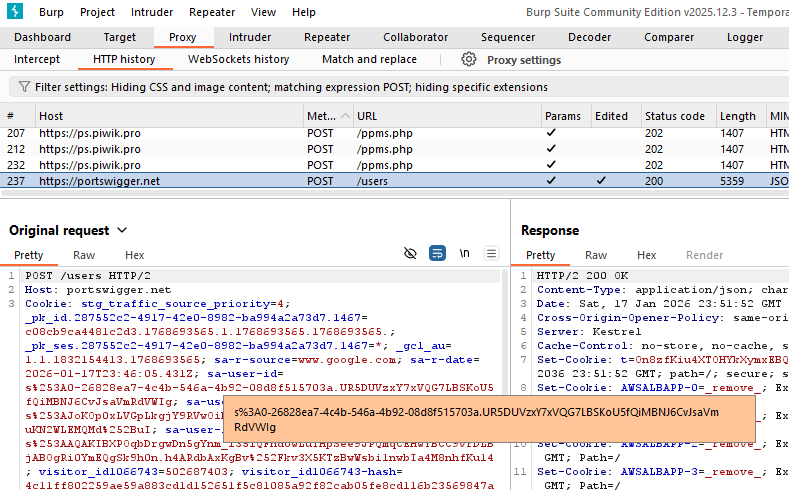Open the Help menu
The image size is (789, 490).
303,12
